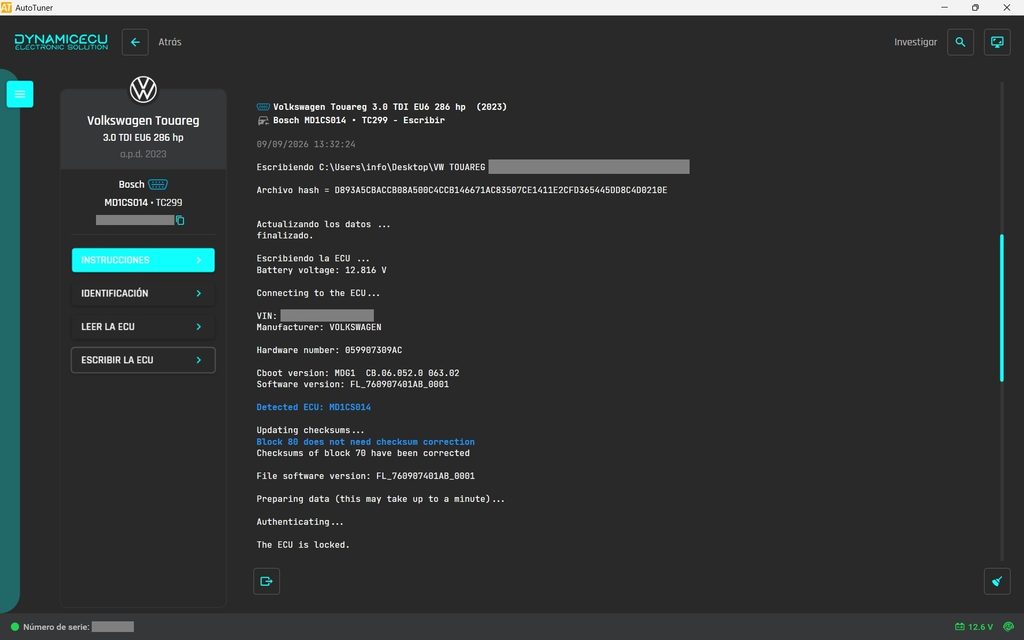This screenshot has height=640, width=1024.
Task: Click the log panel vertical scrollbar
Action: [x=1001, y=308]
